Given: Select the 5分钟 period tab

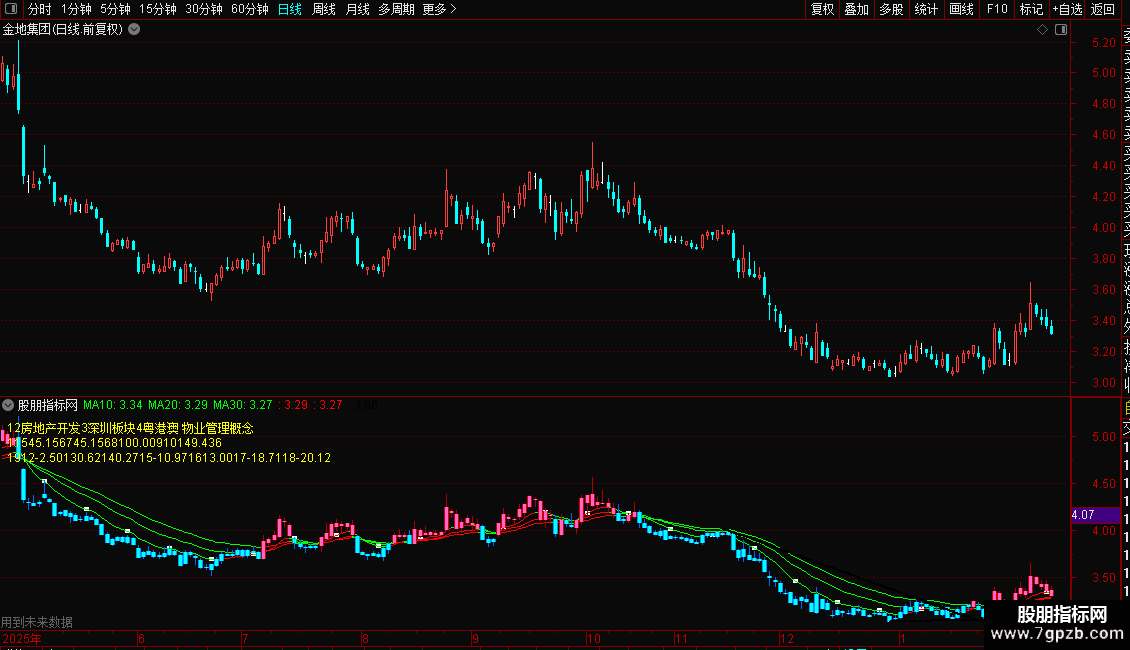Looking at the screenshot, I should [x=115, y=9].
